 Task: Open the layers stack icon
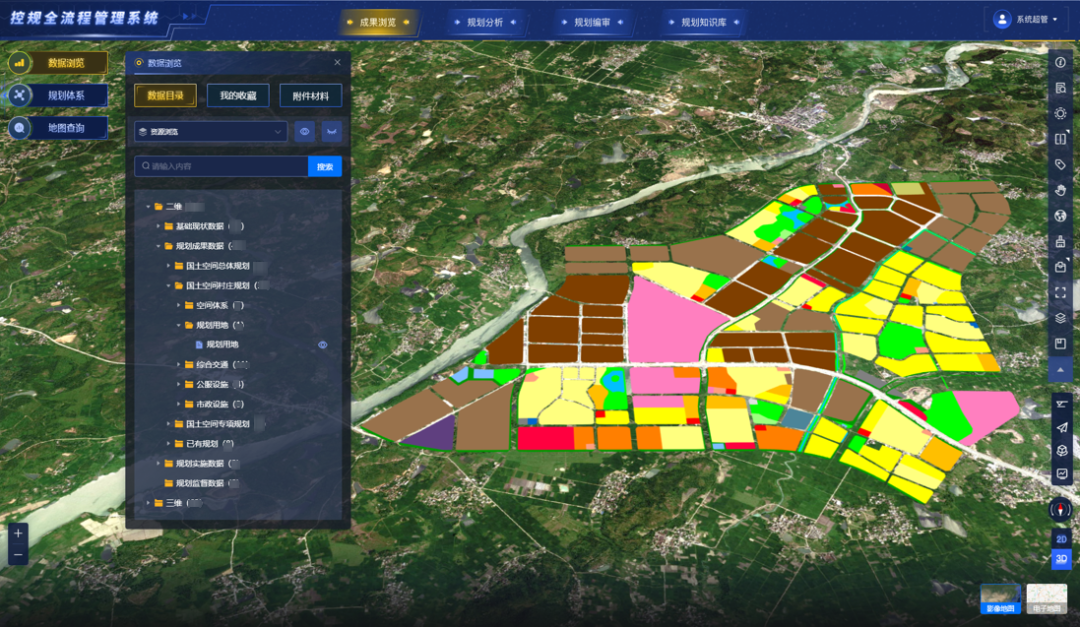pos(1060,318)
